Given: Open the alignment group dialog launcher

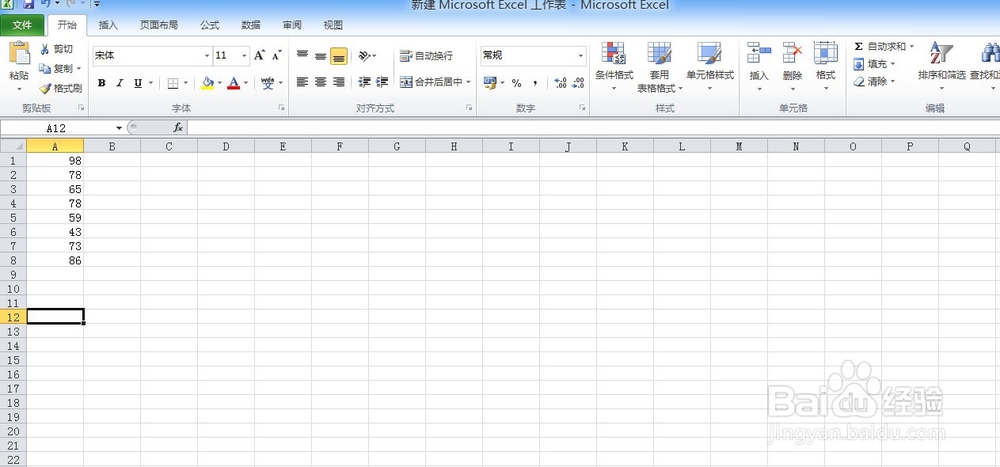Looking at the screenshot, I should tap(469, 108).
